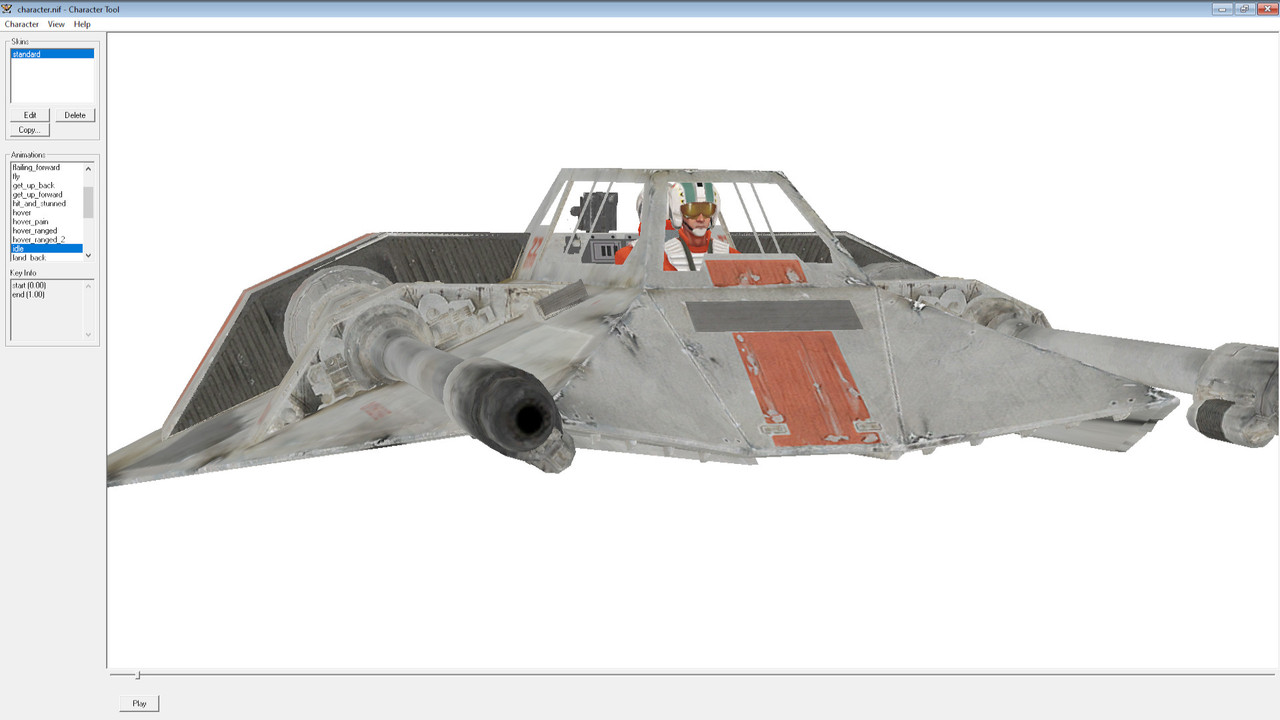Click the Play button
Image resolution: width=1280 pixels, height=720 pixels.
[139, 704]
